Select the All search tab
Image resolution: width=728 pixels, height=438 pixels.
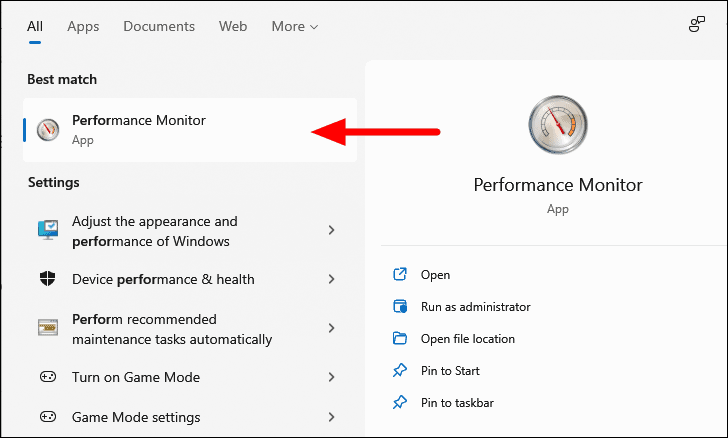[x=35, y=26]
